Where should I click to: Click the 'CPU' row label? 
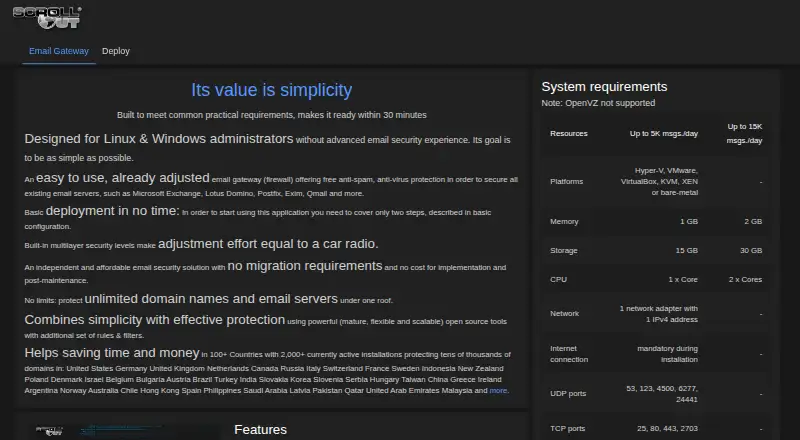click(558, 280)
